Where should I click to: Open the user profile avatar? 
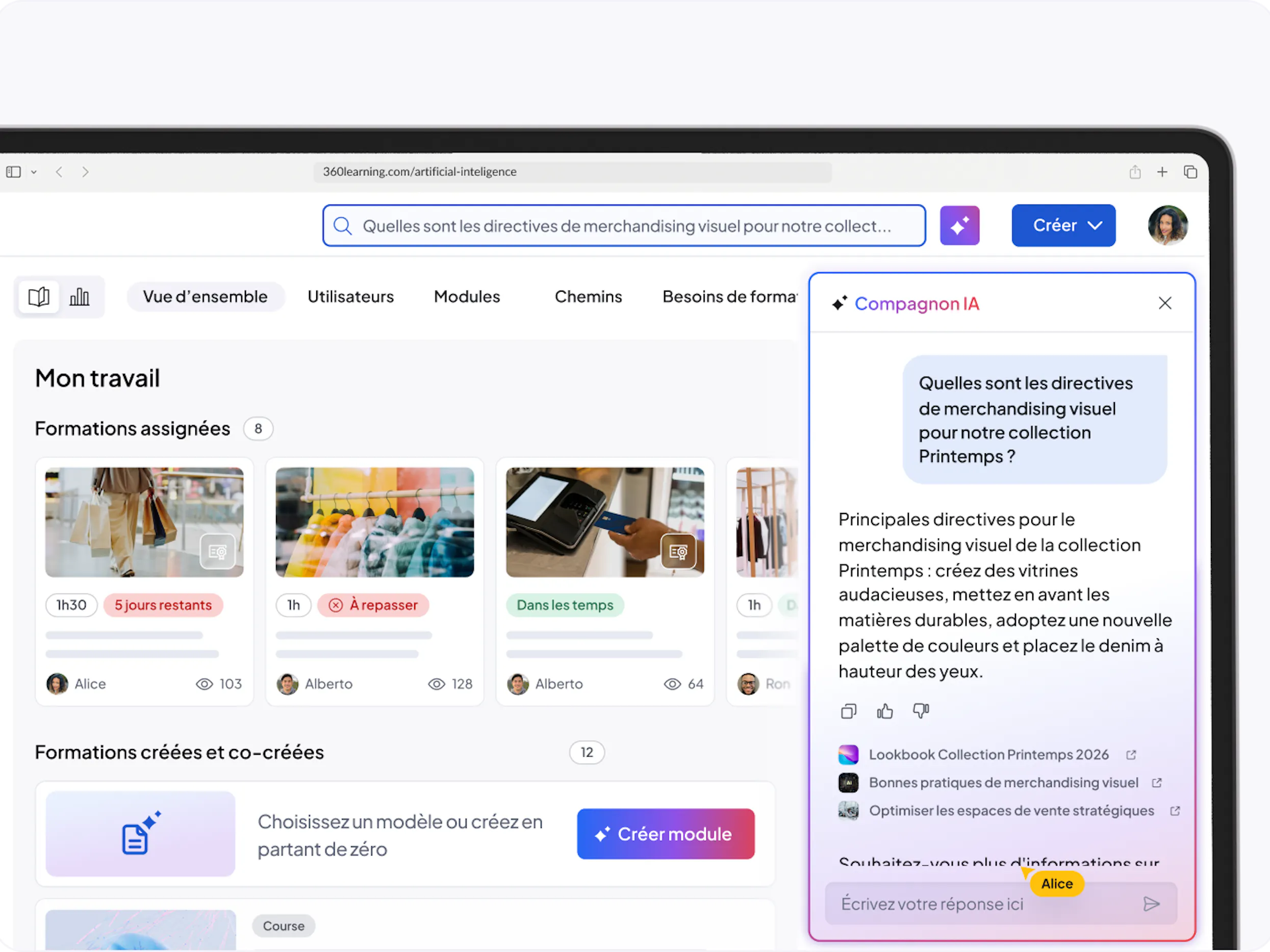[1167, 225]
